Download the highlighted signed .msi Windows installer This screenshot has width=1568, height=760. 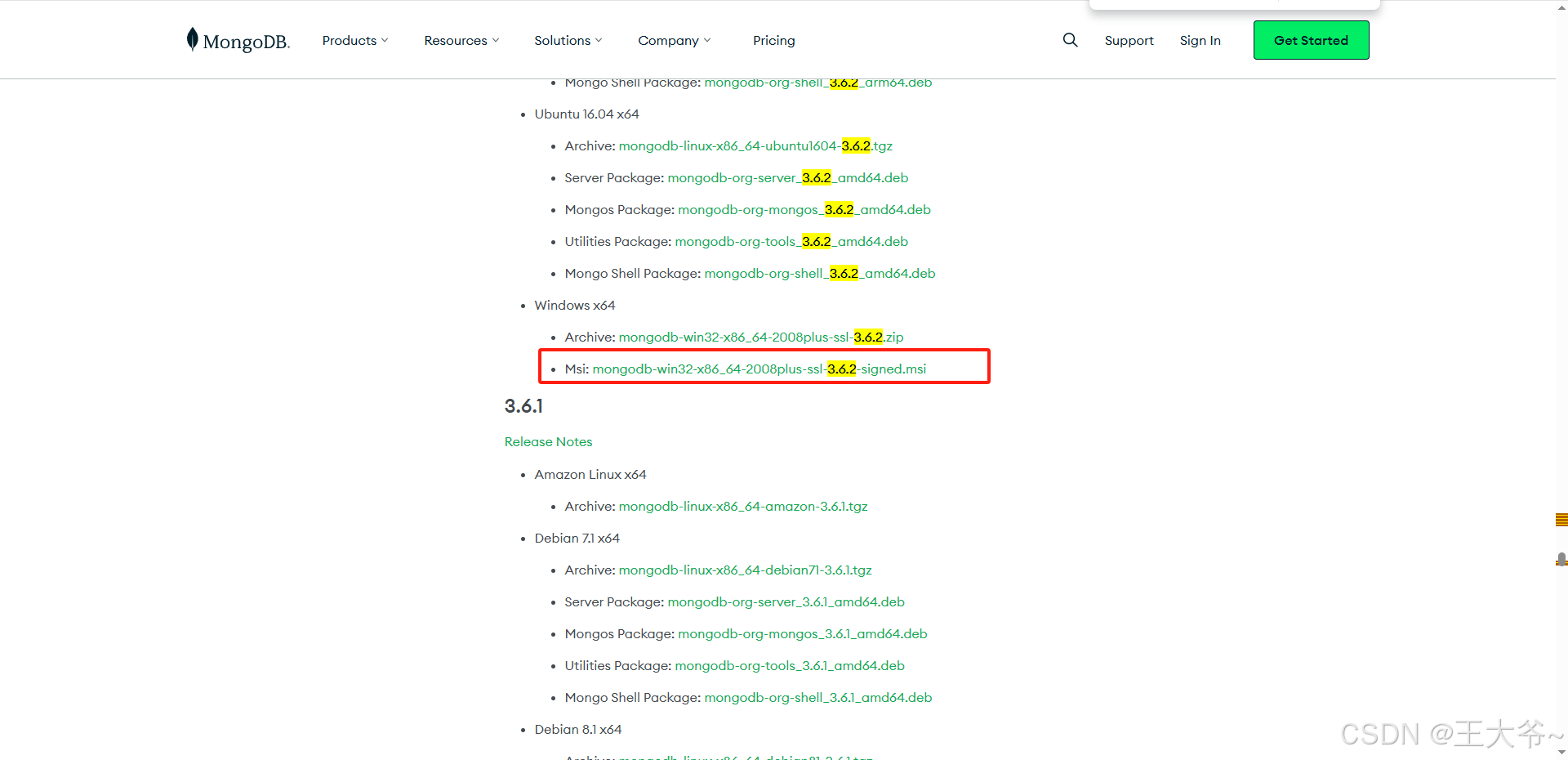759,369
